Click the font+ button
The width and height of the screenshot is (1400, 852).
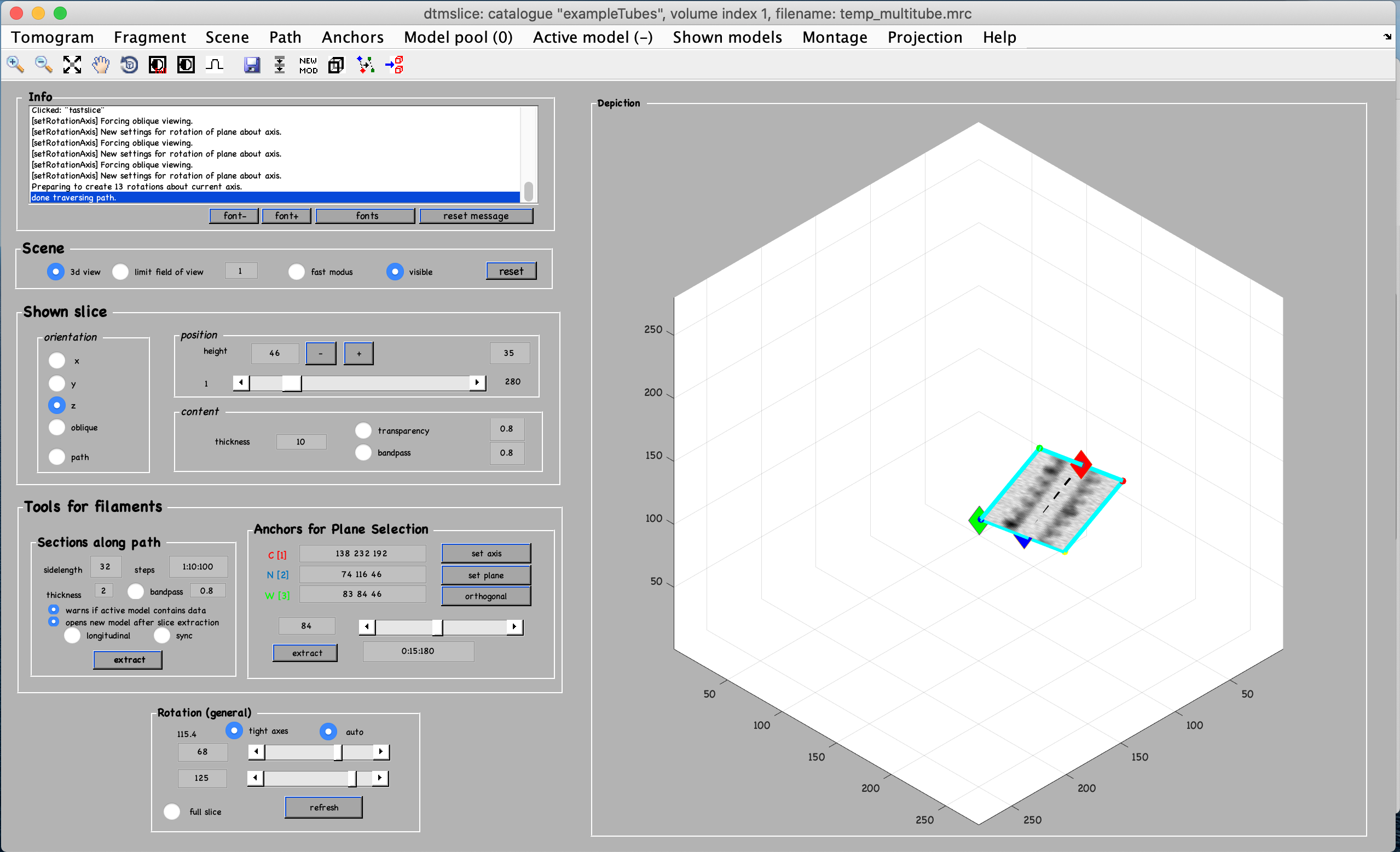[x=286, y=216]
